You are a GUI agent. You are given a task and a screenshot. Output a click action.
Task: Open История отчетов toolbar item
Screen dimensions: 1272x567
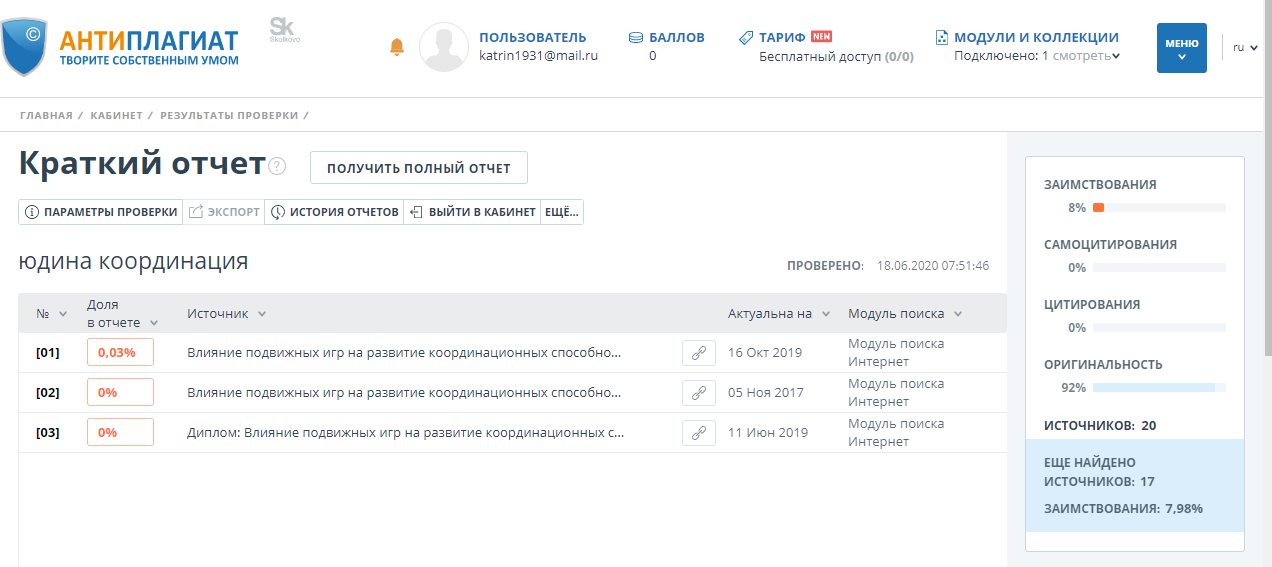coord(335,212)
